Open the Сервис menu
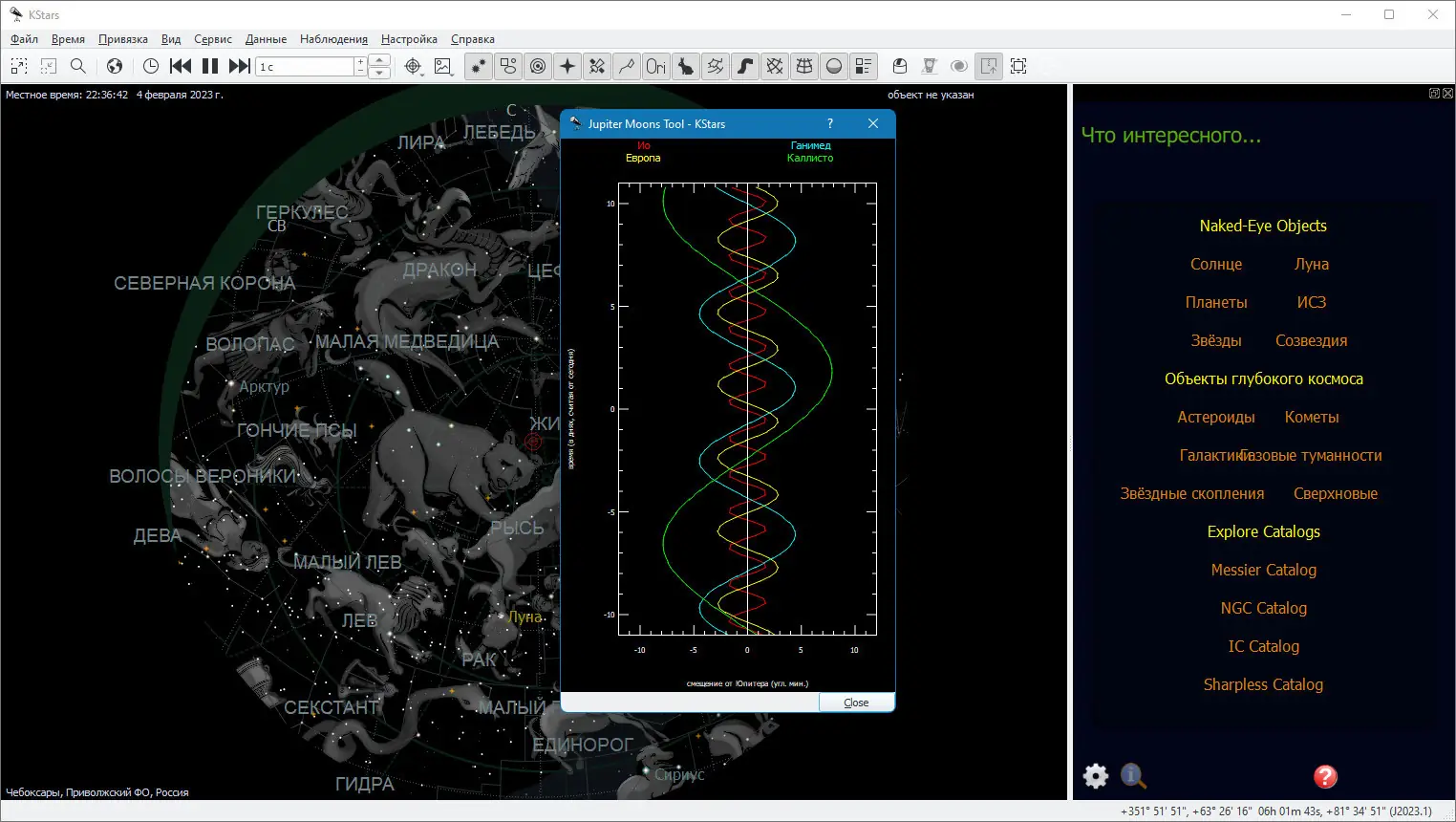This screenshot has width=1456, height=822. (x=212, y=39)
